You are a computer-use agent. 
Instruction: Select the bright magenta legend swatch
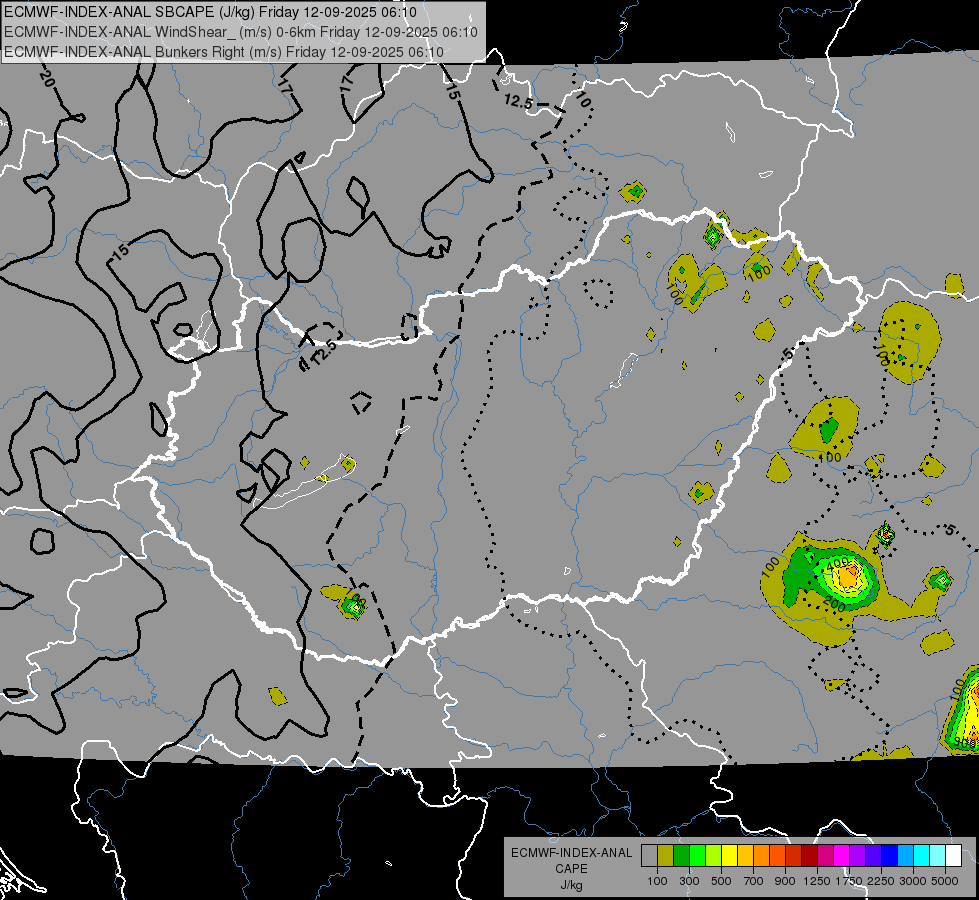click(x=842, y=856)
